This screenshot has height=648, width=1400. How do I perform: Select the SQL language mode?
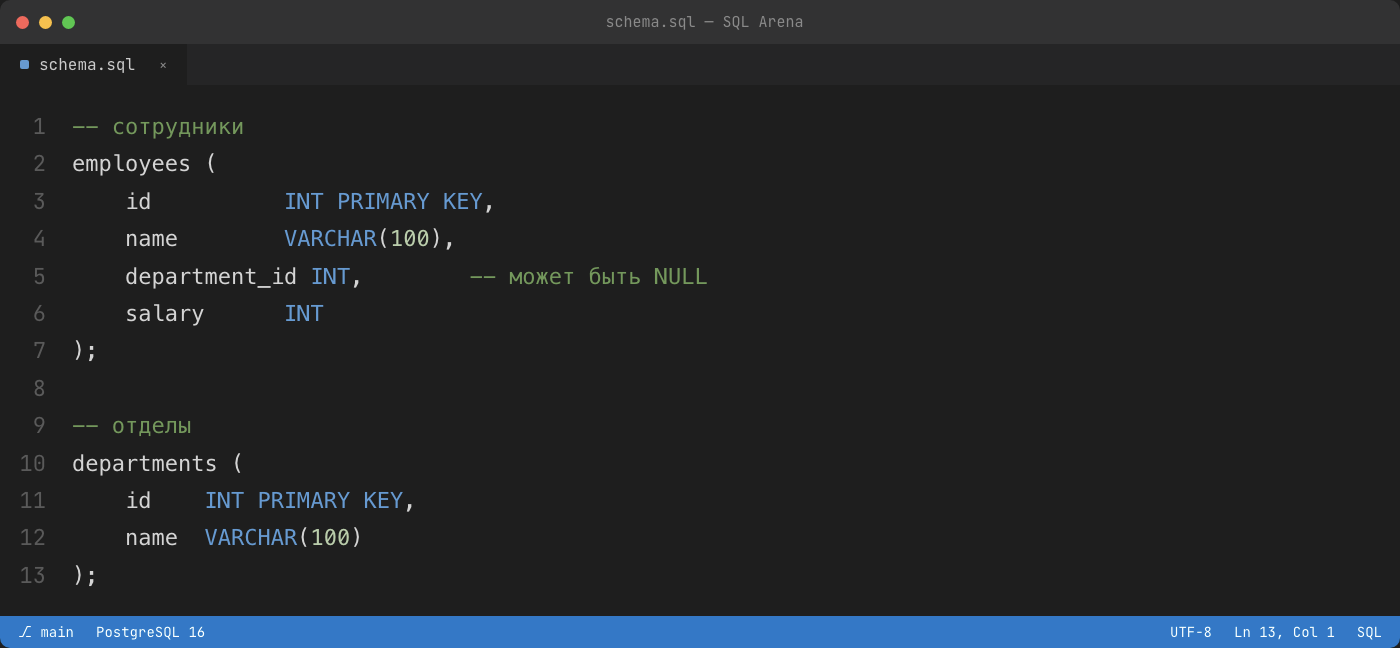[x=1369, y=632]
